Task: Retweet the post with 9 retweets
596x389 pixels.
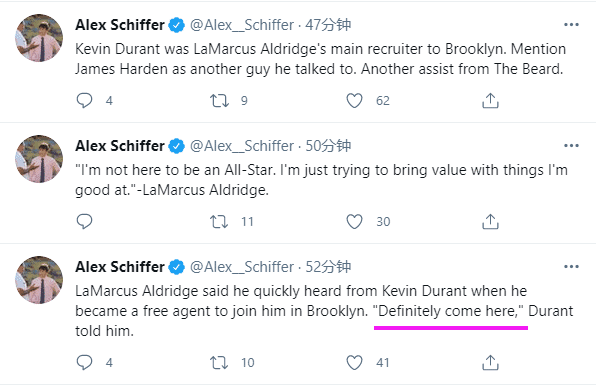Action: [219, 101]
